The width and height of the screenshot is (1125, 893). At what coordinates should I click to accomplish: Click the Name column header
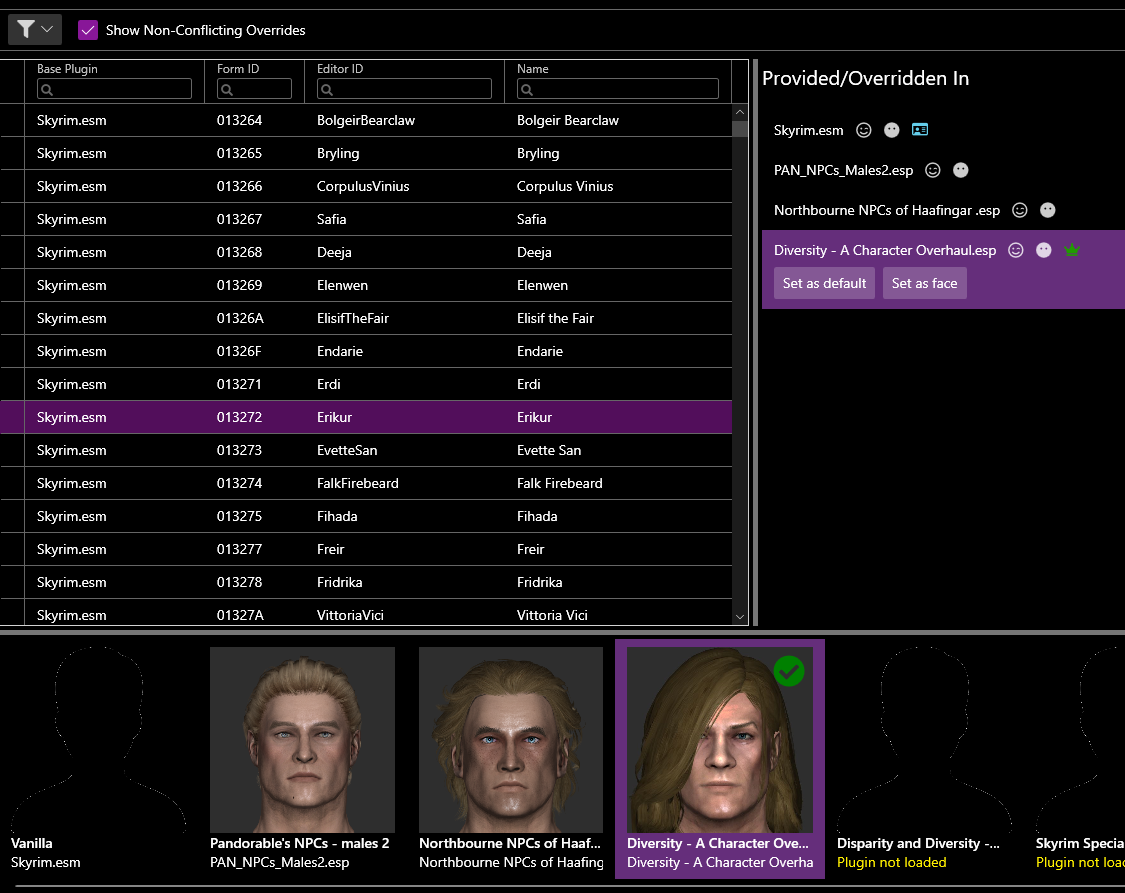point(532,69)
